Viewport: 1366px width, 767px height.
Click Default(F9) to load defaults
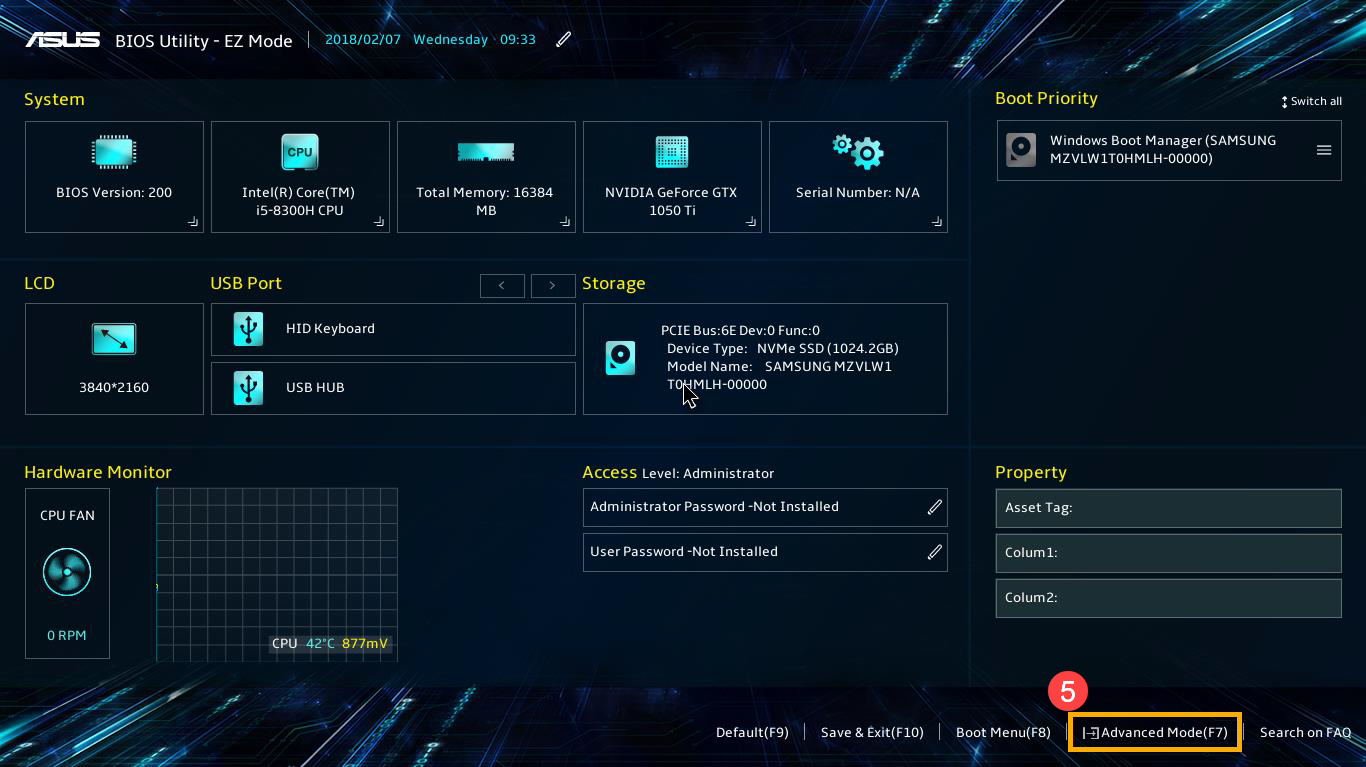click(752, 732)
